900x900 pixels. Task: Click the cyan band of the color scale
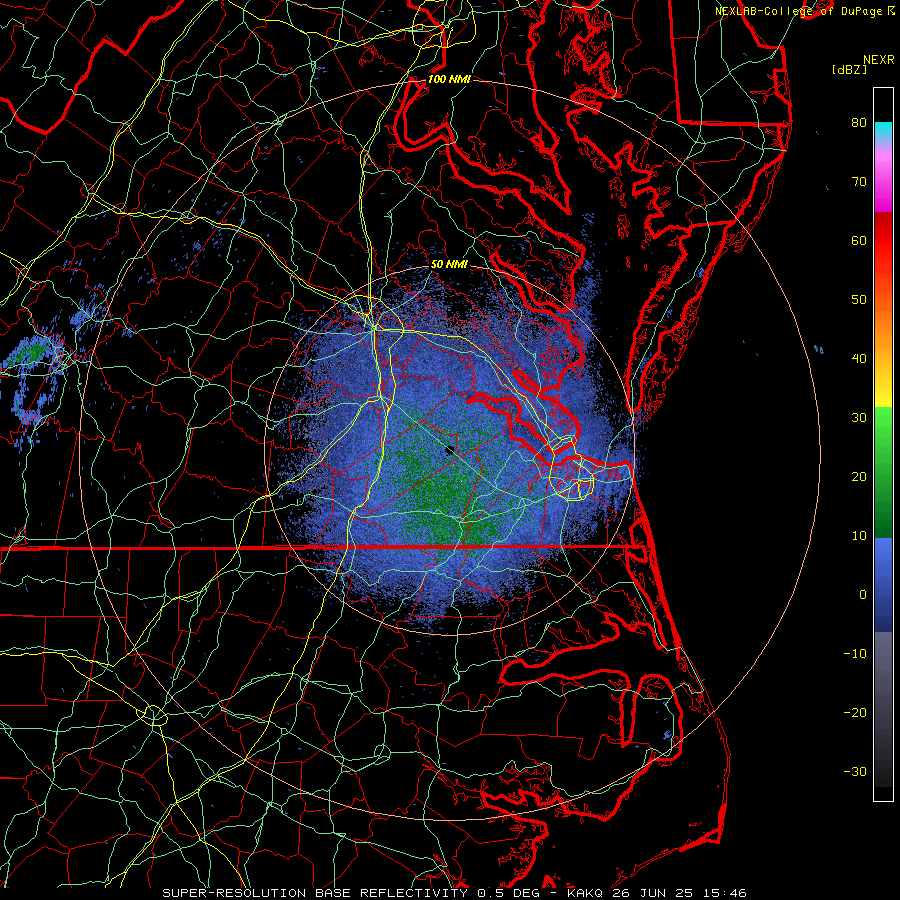click(883, 132)
